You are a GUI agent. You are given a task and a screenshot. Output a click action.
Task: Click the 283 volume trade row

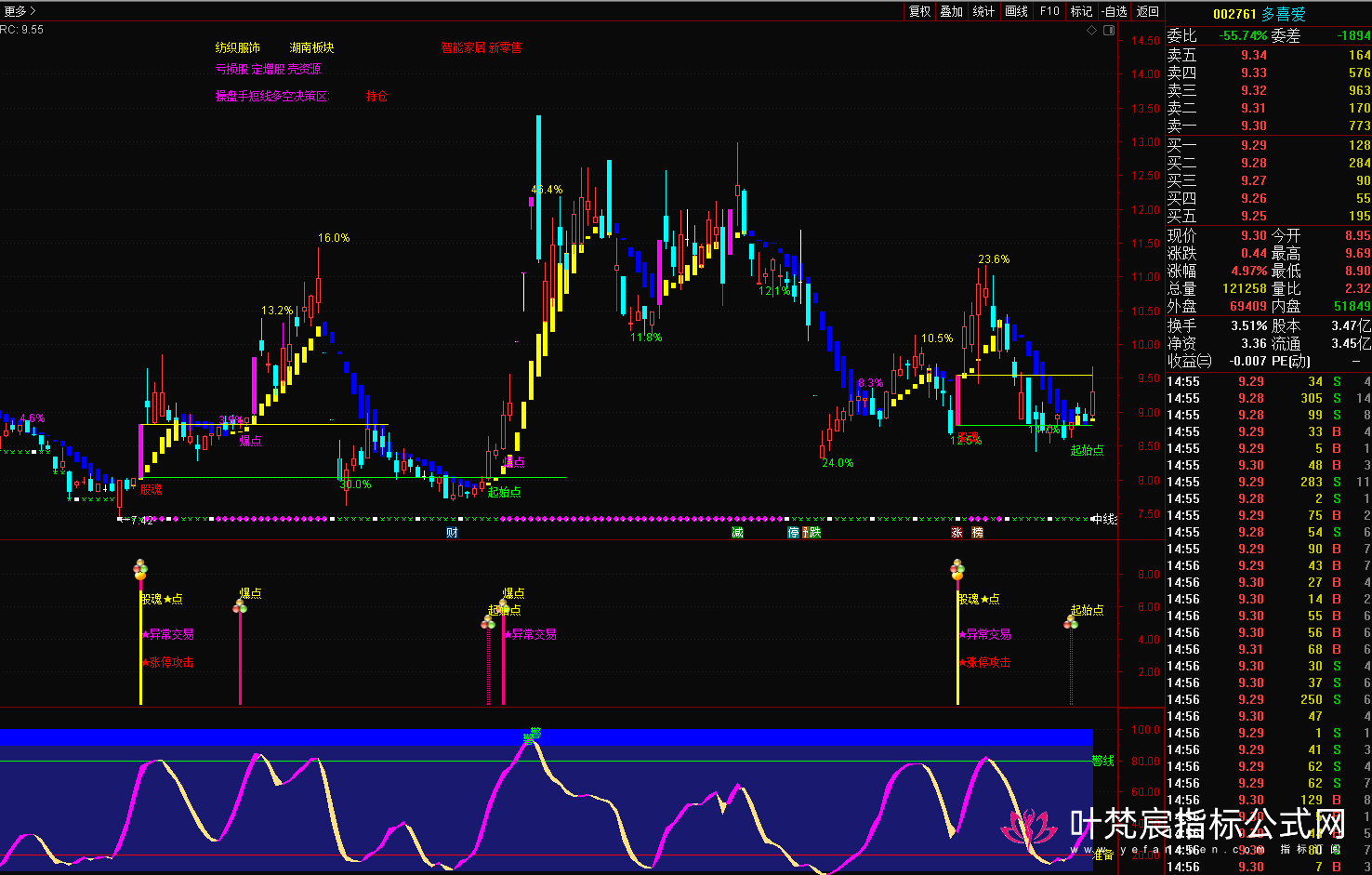click(x=1268, y=482)
